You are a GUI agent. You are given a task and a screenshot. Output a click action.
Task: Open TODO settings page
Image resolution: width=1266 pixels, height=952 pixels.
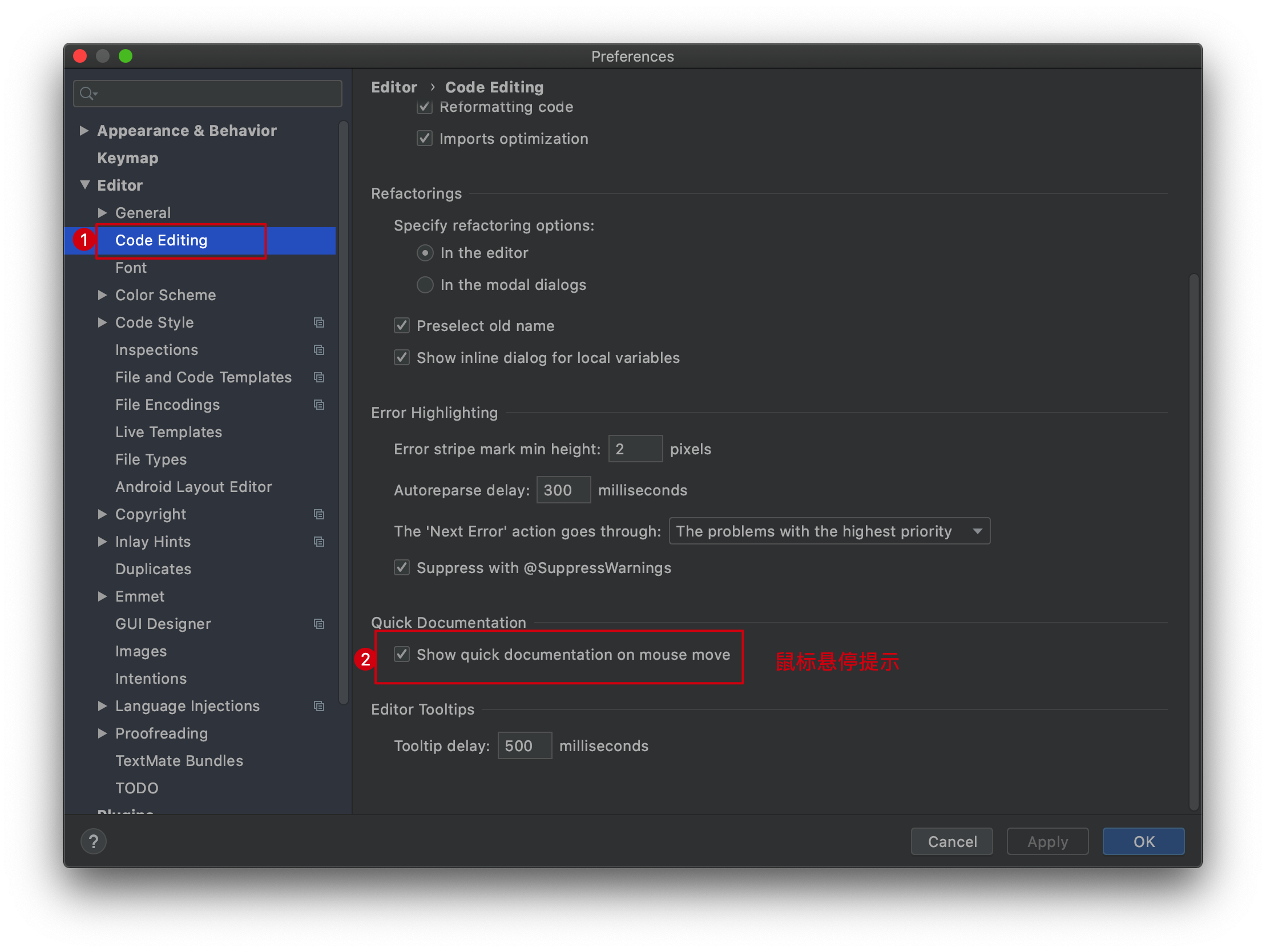(137, 789)
